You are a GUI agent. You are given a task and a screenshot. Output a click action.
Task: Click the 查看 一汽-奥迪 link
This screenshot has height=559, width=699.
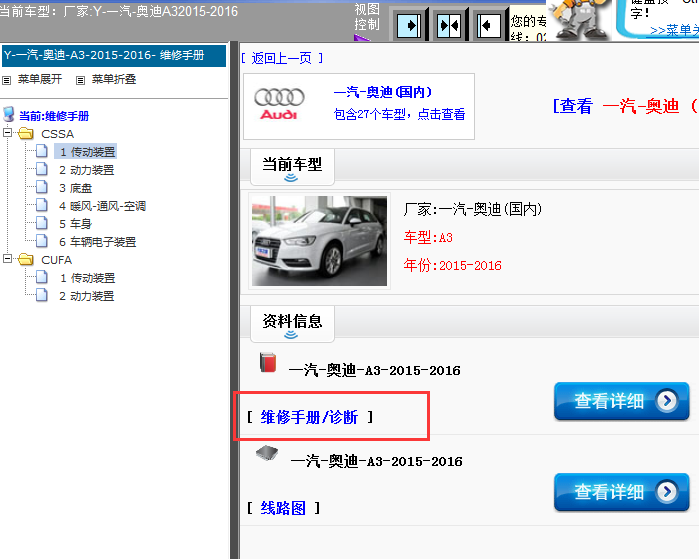pyautogui.click(x=625, y=106)
